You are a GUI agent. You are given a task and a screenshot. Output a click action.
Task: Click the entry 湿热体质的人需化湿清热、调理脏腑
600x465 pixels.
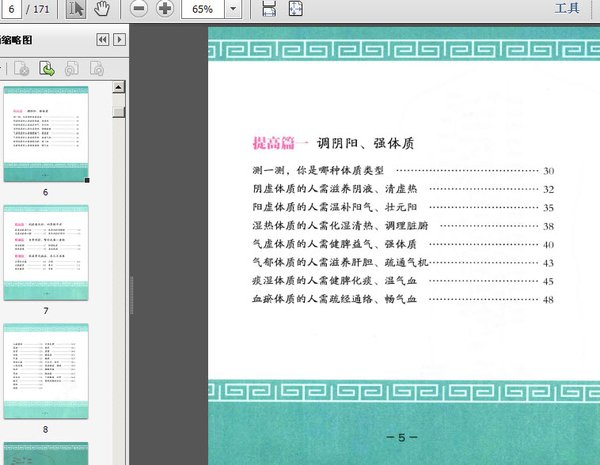[340, 225]
